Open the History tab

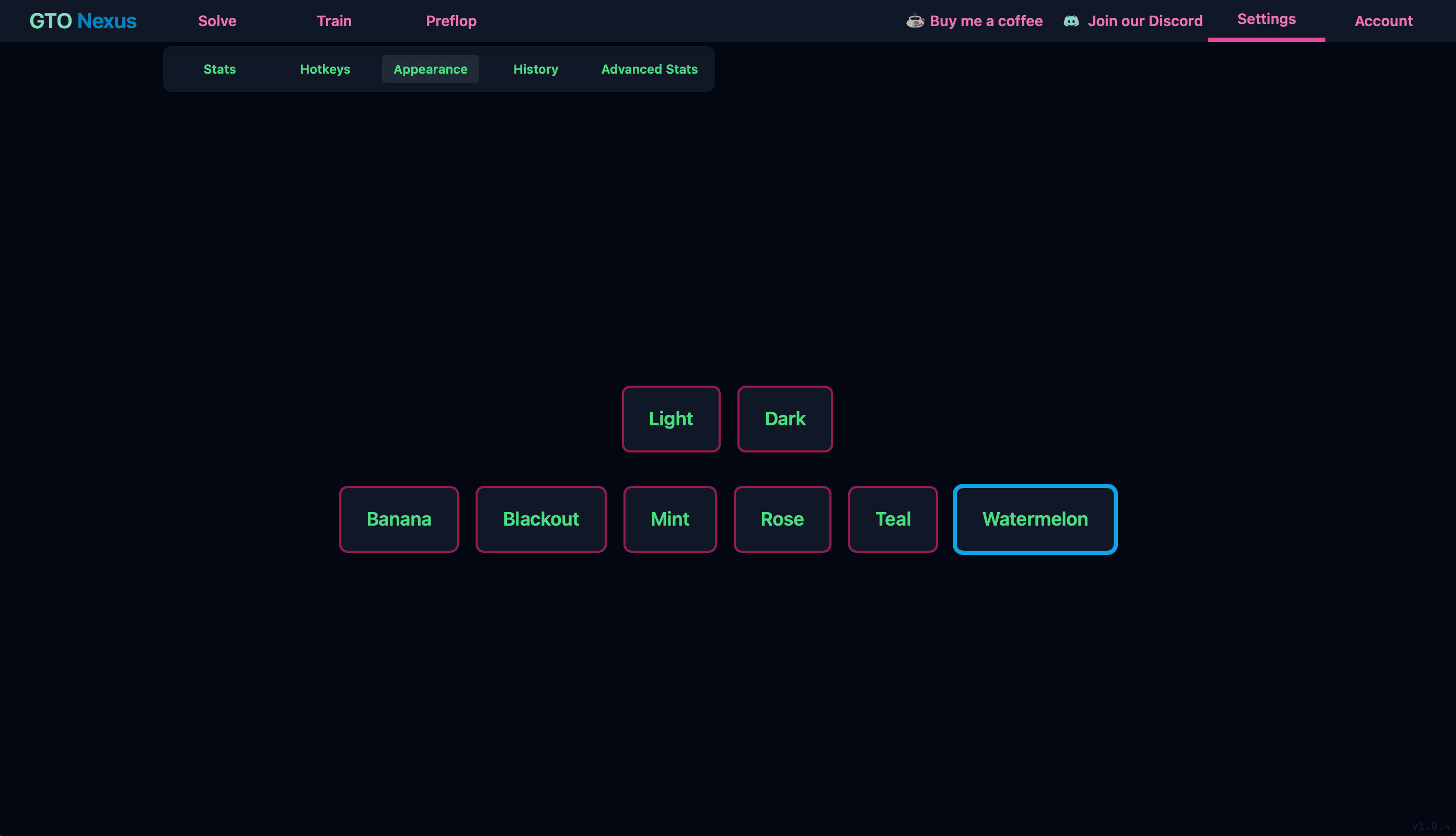(x=536, y=69)
